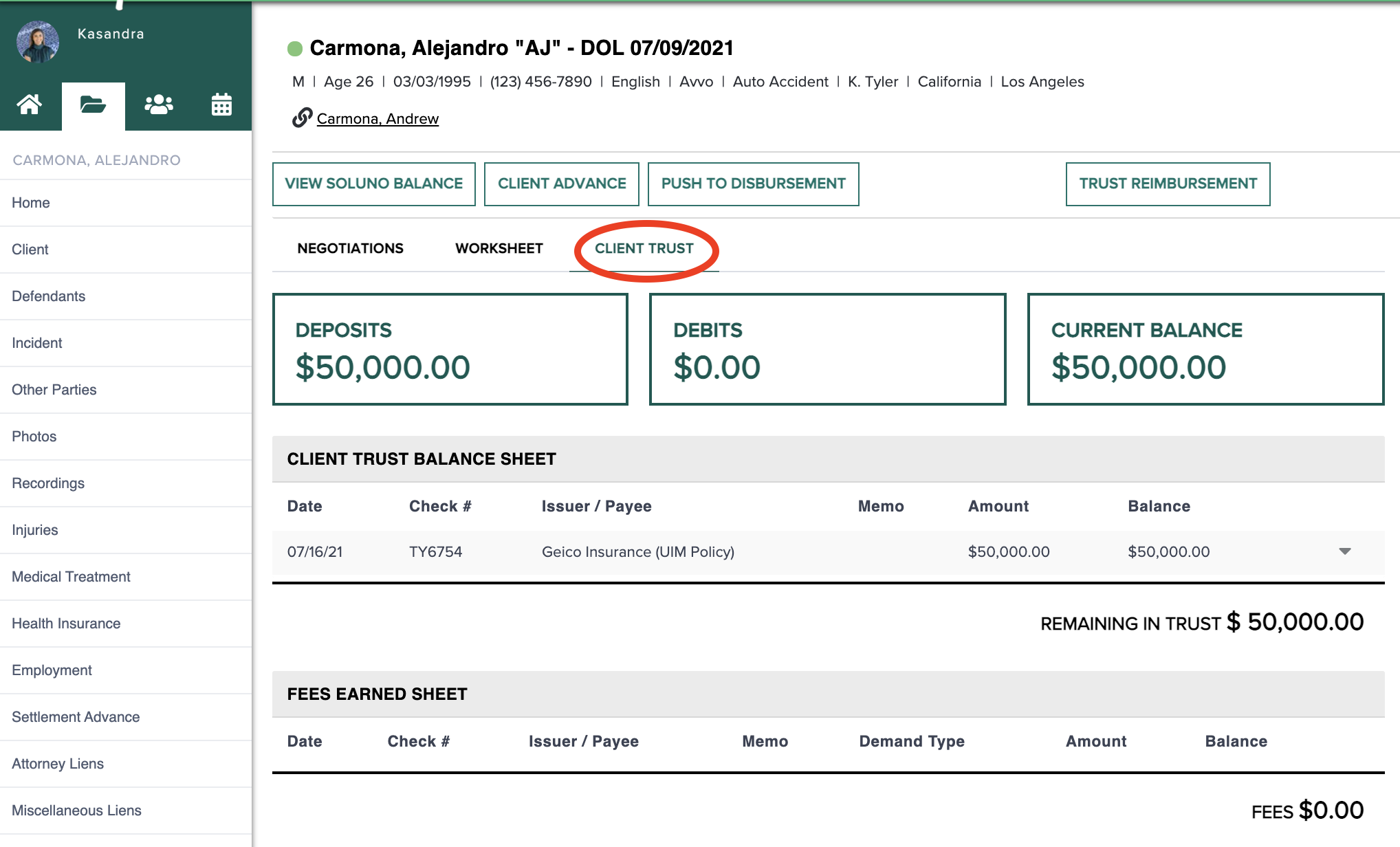
Task: Switch to the Negotiations tab
Action: (x=350, y=248)
